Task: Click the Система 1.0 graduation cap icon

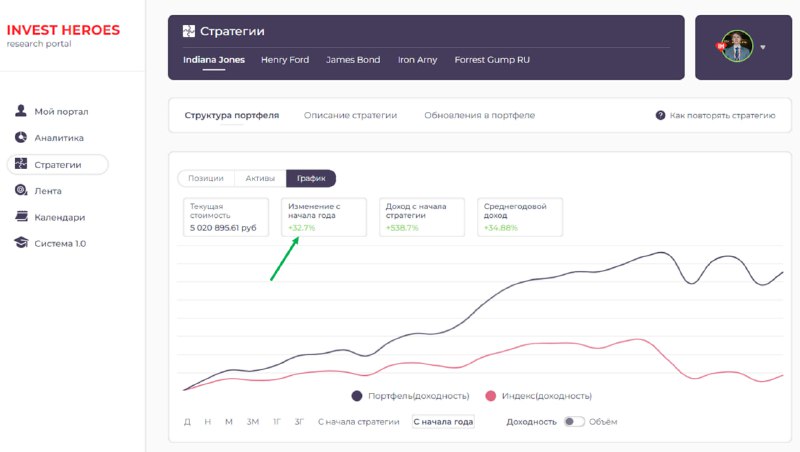Action: click(x=21, y=243)
